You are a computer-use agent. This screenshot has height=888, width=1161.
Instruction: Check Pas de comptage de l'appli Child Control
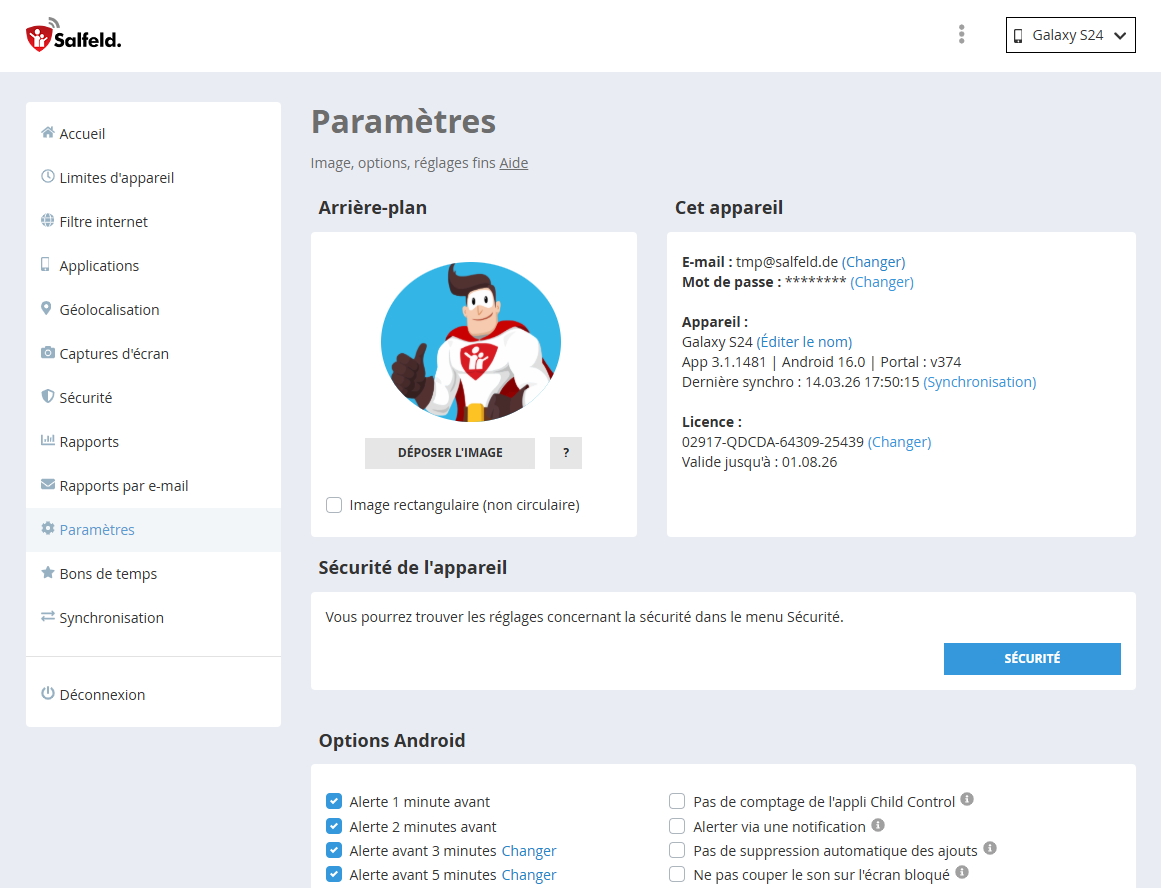pos(677,801)
